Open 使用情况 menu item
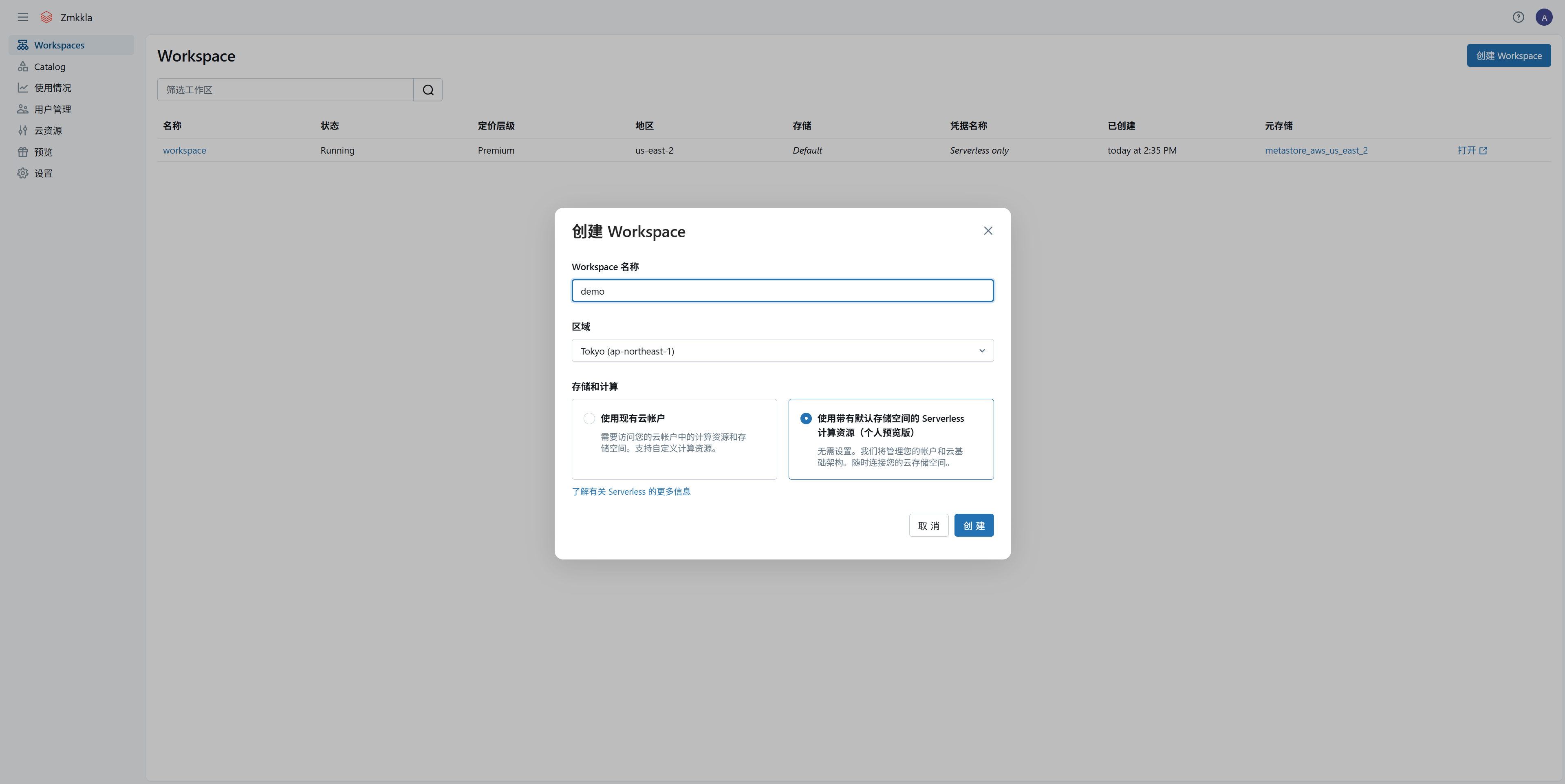The height and width of the screenshot is (784, 1565). (x=71, y=88)
